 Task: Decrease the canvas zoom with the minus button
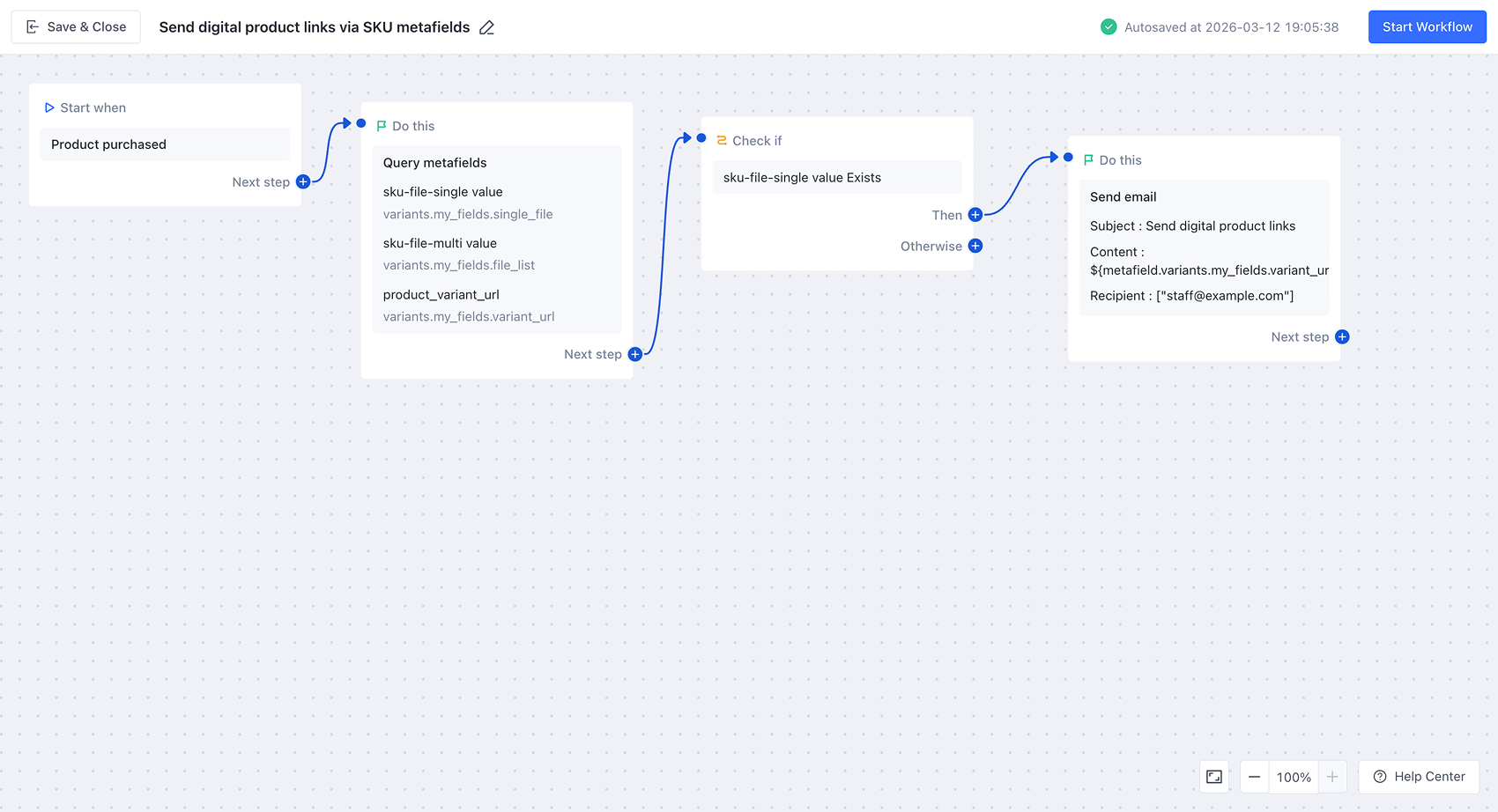[x=1254, y=777]
